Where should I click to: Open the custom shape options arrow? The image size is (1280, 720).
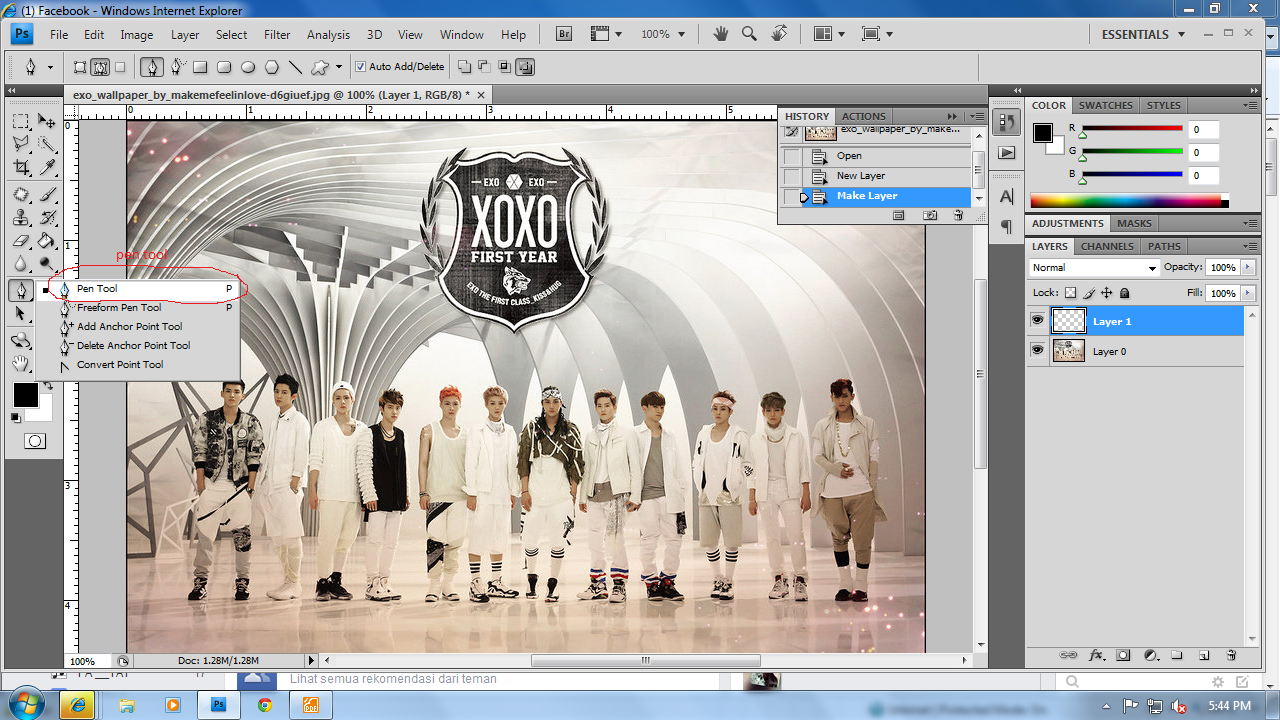[339, 68]
